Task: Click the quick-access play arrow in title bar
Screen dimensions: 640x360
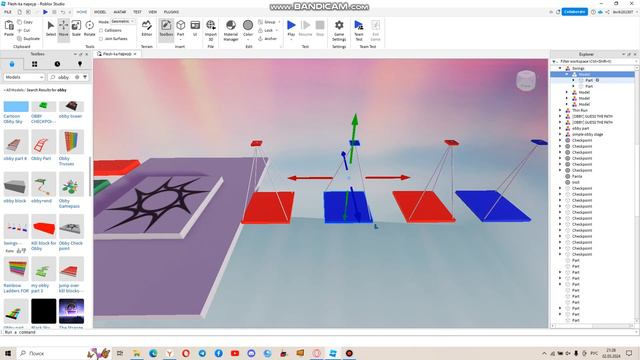Action: click(45, 12)
